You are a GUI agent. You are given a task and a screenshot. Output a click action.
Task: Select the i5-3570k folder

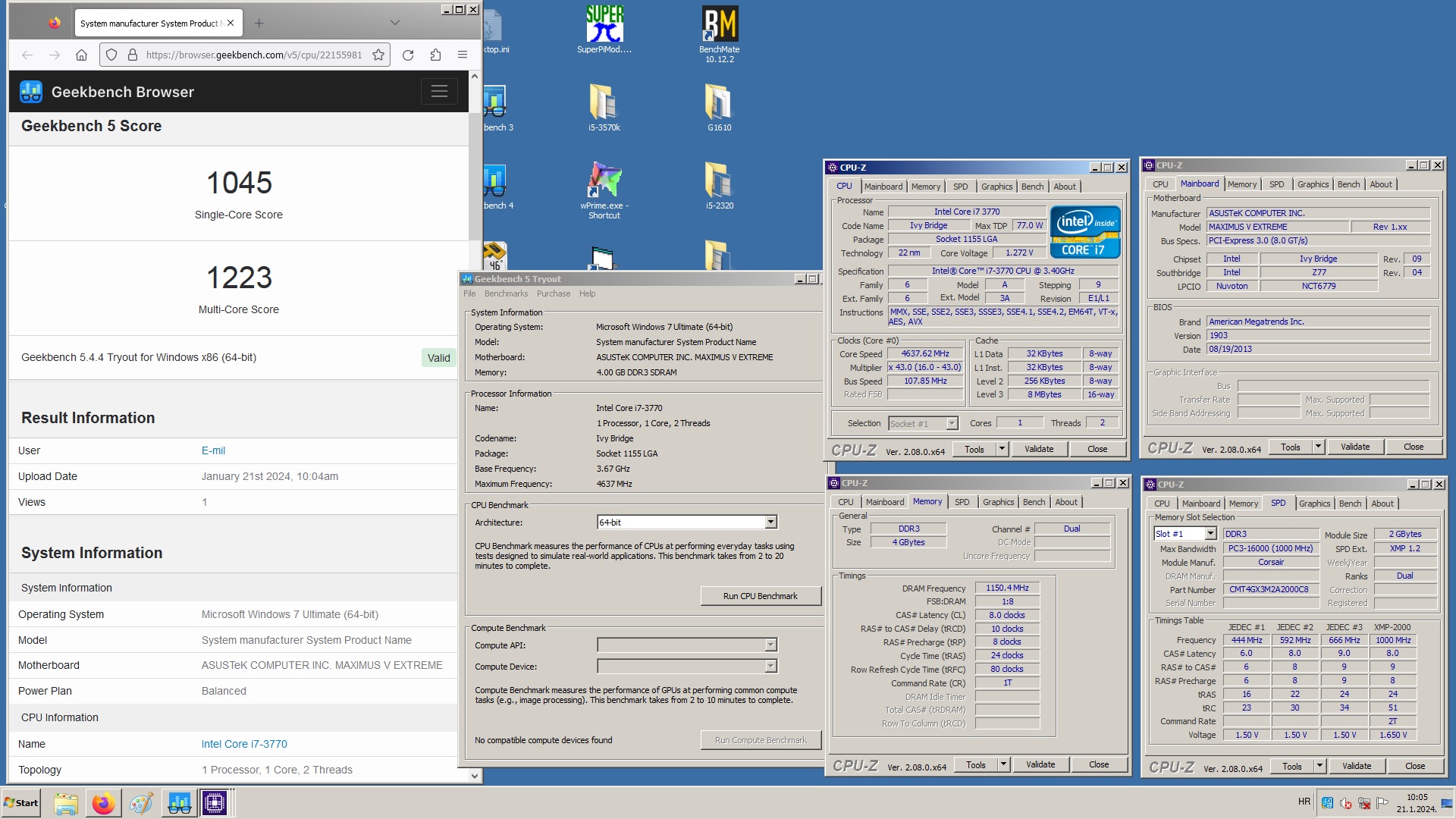[604, 108]
